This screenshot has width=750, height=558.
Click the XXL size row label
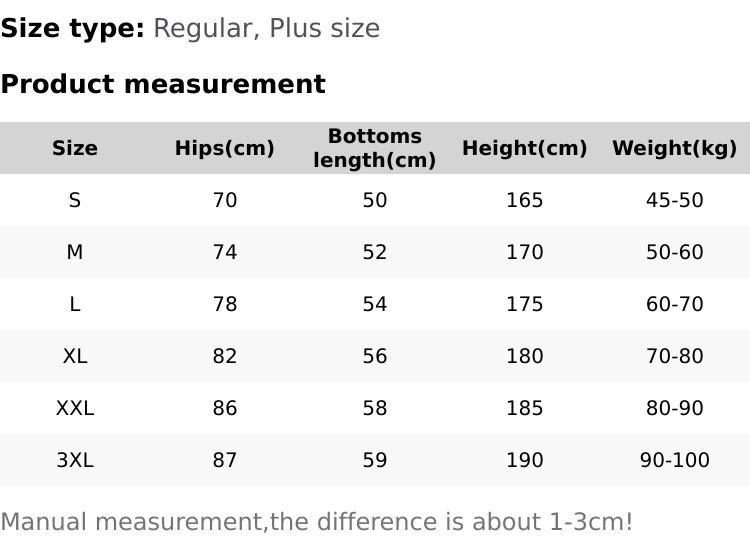coord(75,409)
